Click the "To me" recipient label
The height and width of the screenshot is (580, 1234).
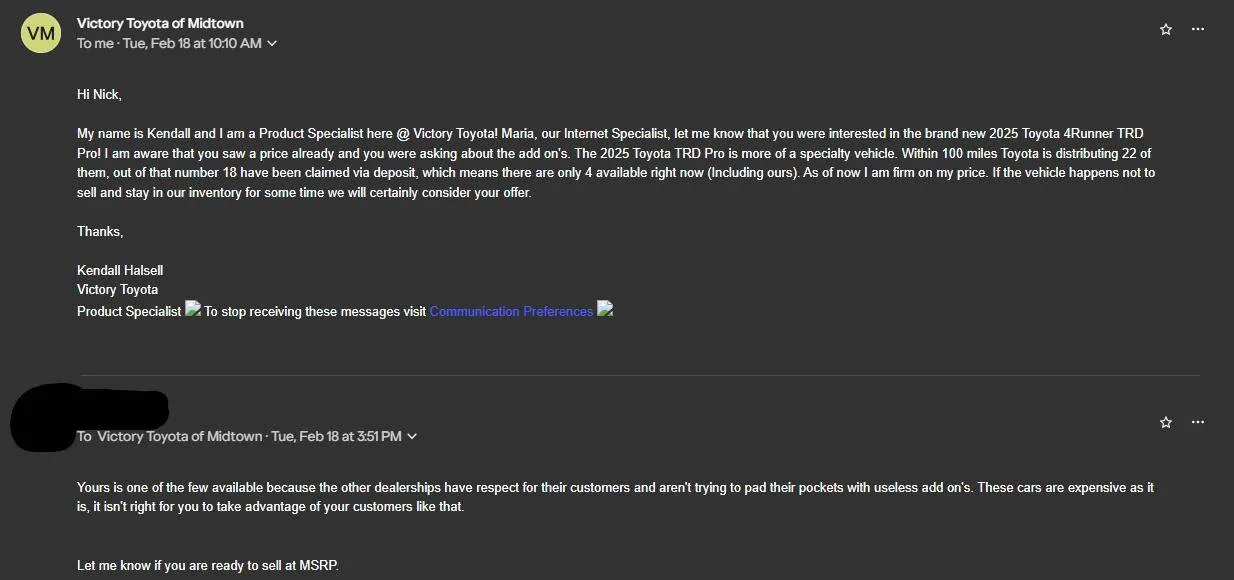96,44
